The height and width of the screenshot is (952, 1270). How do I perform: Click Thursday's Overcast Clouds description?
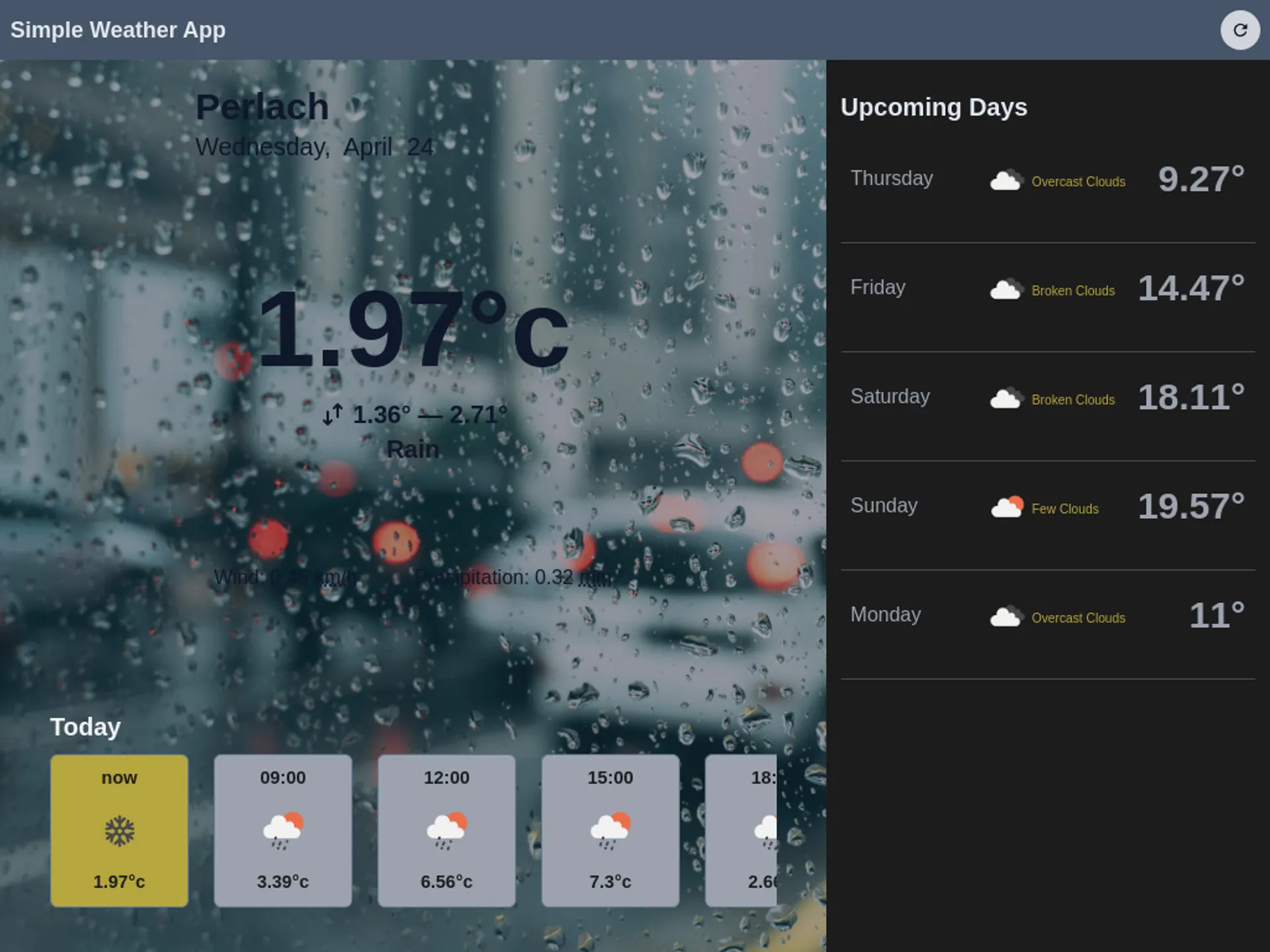pyautogui.click(x=1078, y=181)
